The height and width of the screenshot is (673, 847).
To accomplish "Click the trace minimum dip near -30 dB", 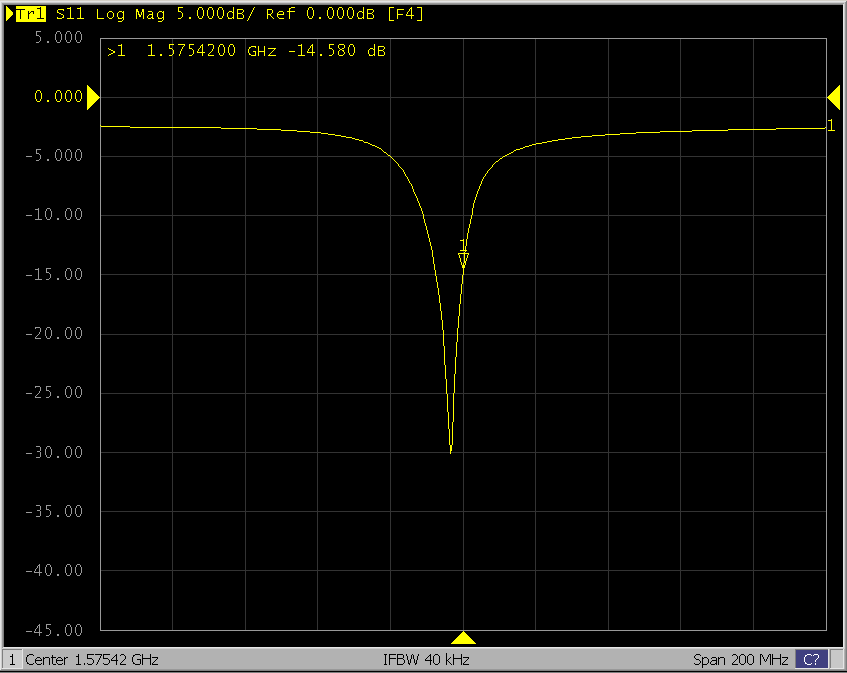I will 451,450.
